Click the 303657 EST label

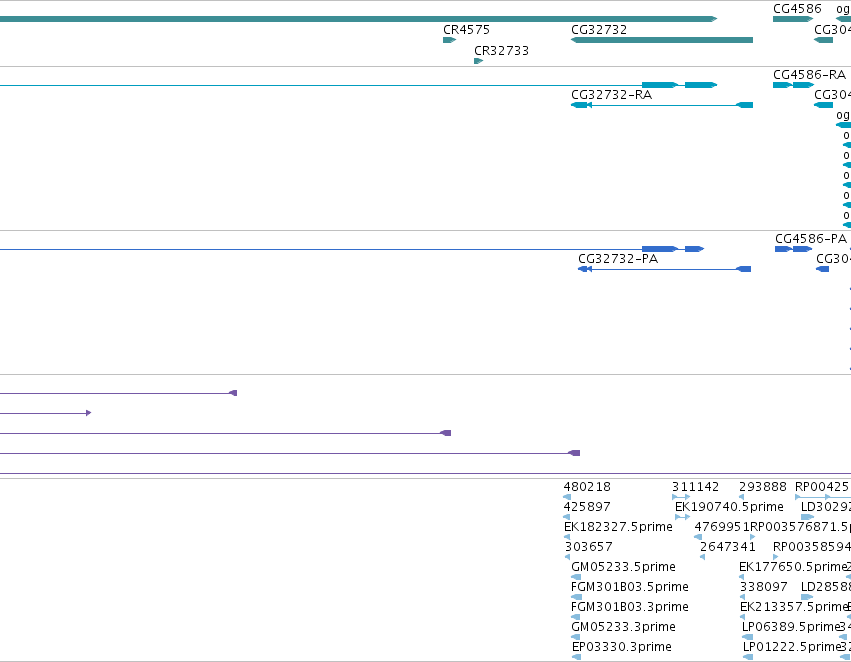(588, 547)
